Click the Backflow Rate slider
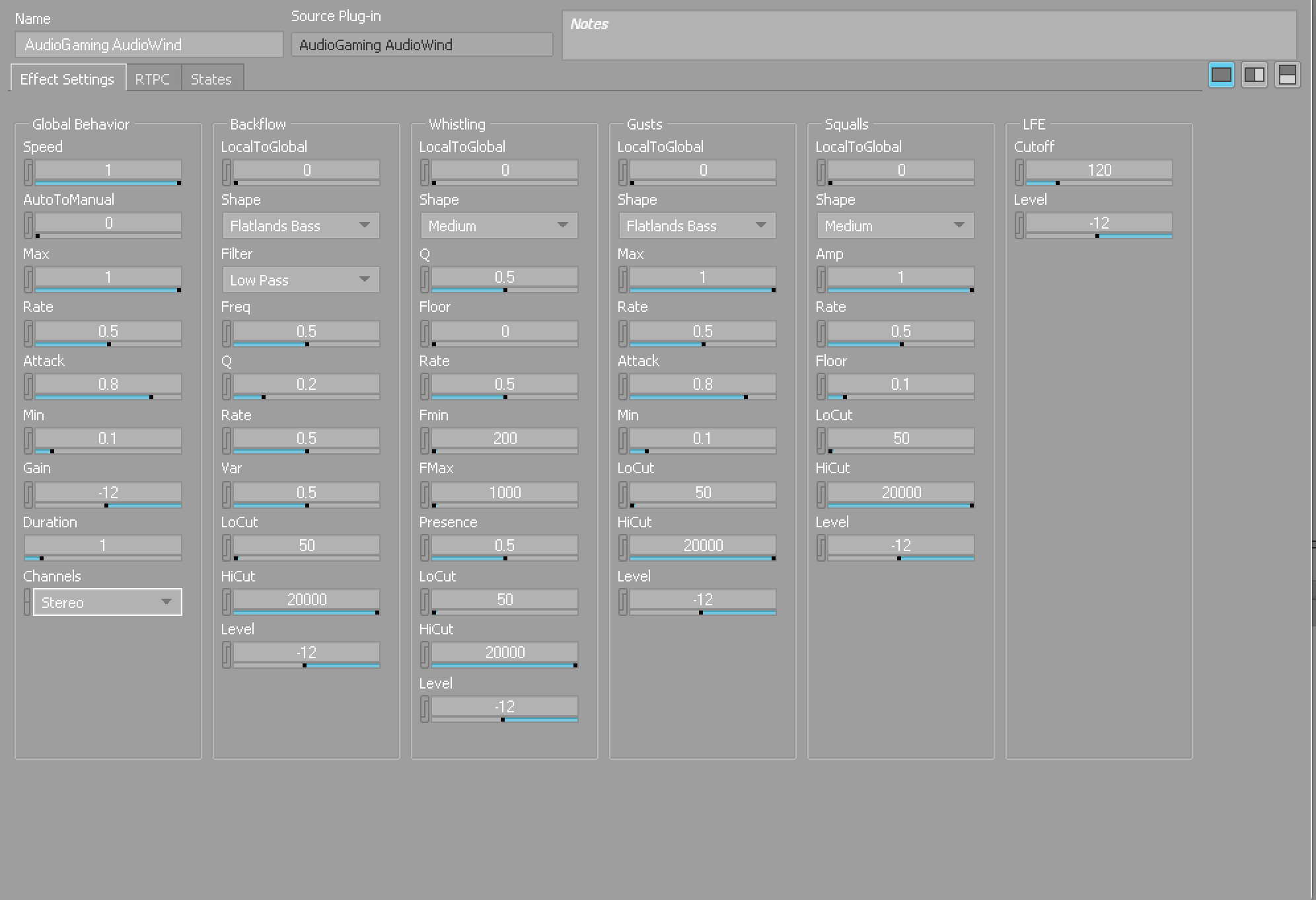 pyautogui.click(x=307, y=440)
